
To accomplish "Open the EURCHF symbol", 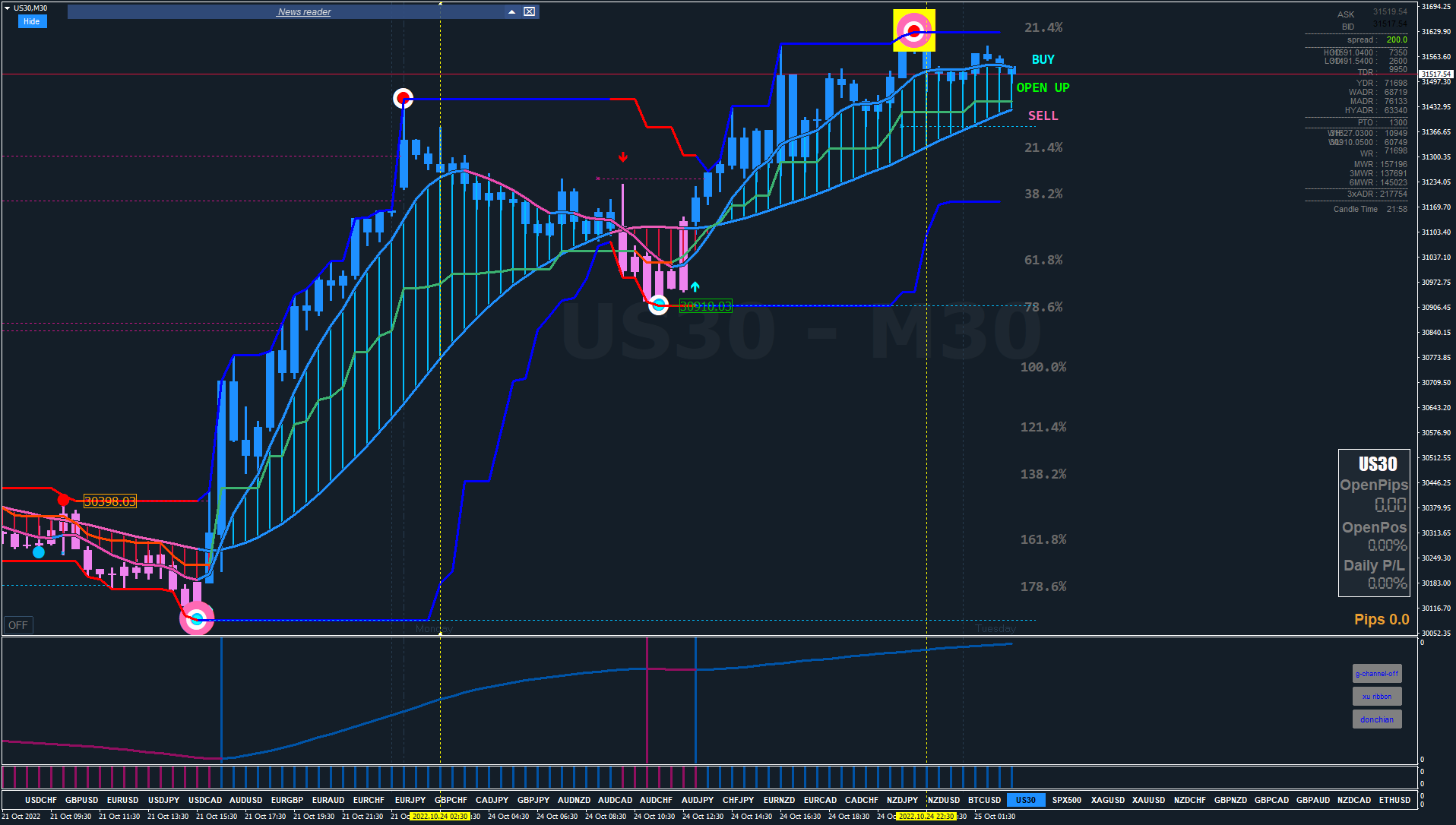I will click(x=369, y=800).
